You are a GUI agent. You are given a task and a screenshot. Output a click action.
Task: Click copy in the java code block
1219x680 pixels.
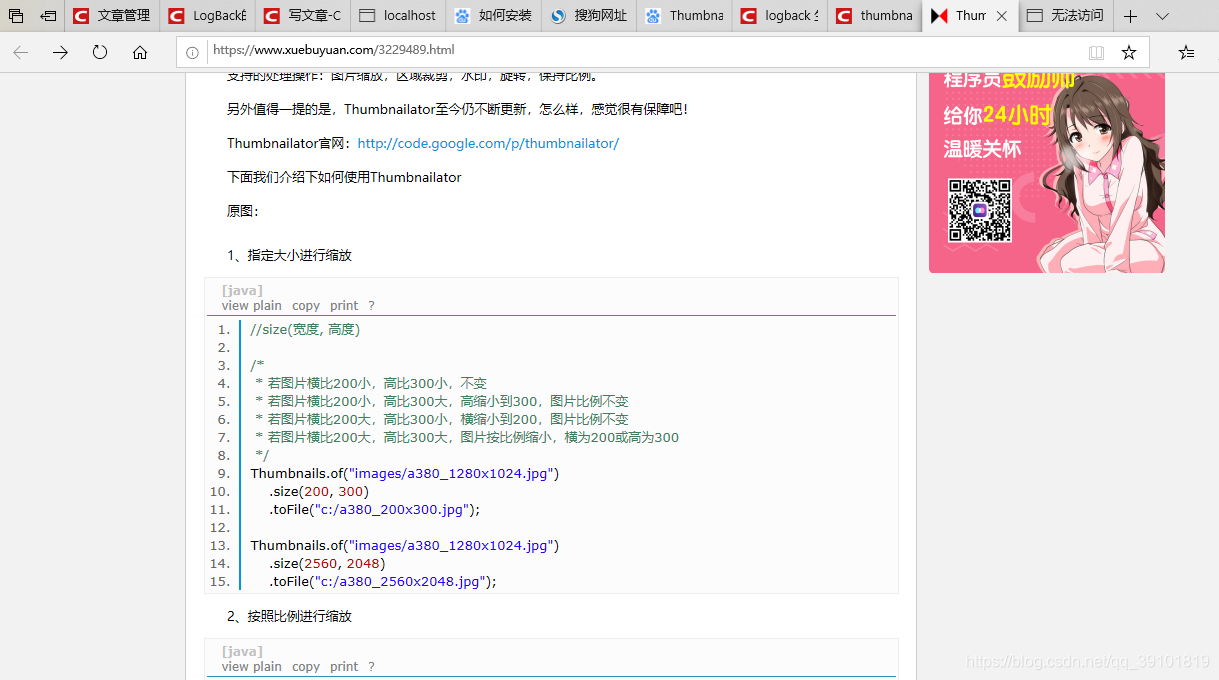coord(306,305)
